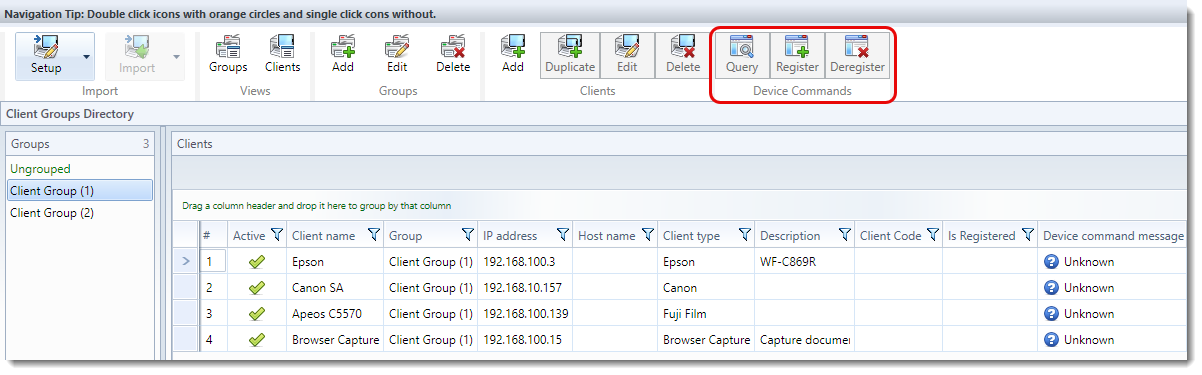Click Unknown status icon in Epson row
The width and height of the screenshot is (1202, 375).
(x=1051, y=262)
